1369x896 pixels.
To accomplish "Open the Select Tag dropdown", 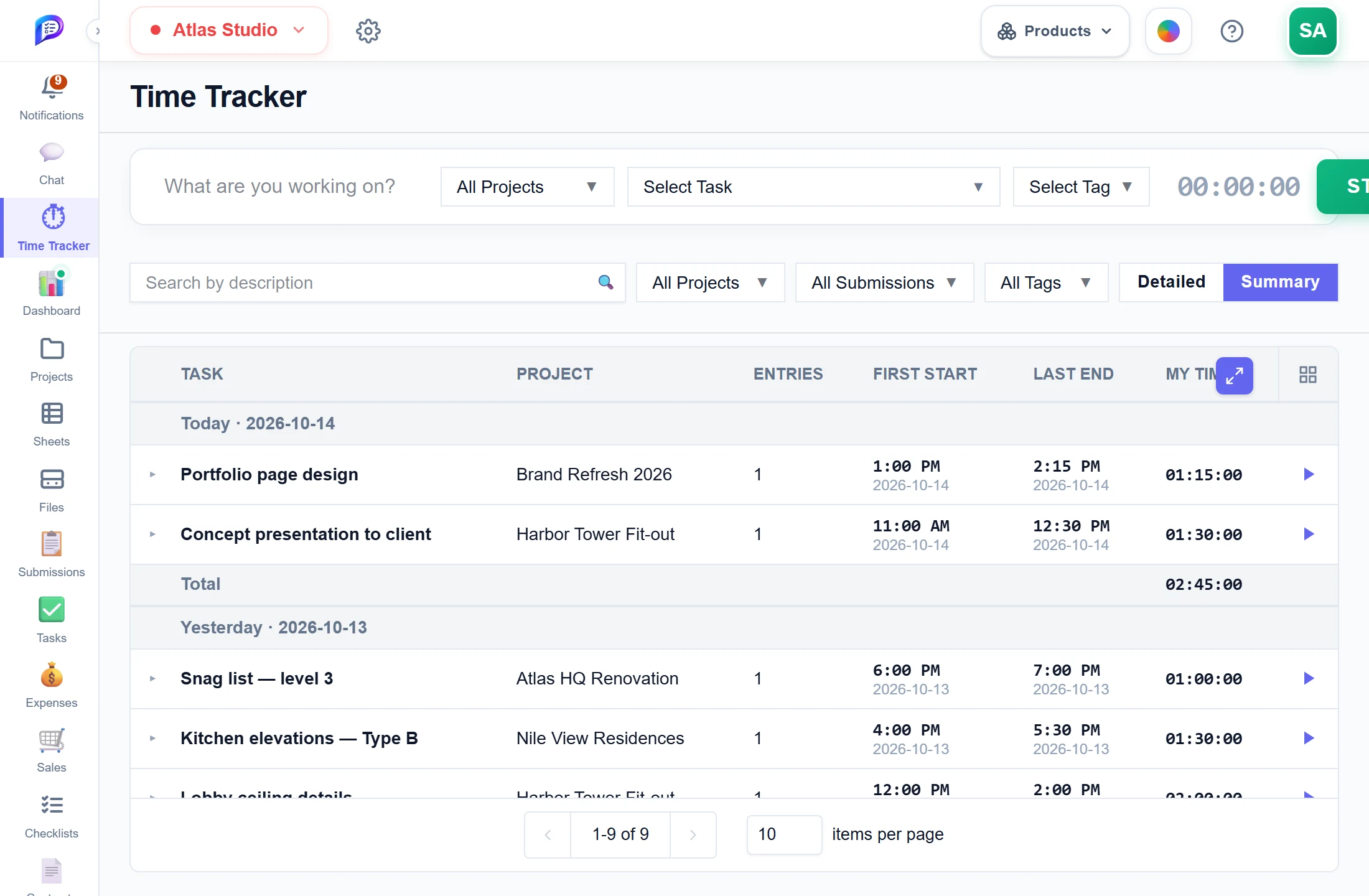I will 1082,187.
